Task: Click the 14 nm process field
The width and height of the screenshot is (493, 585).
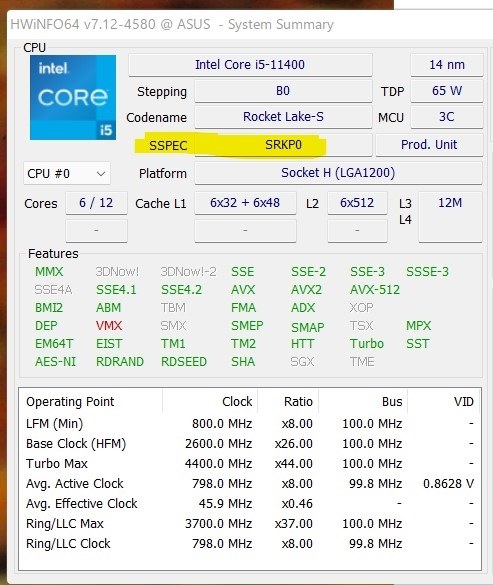Action: pyautogui.click(x=447, y=65)
